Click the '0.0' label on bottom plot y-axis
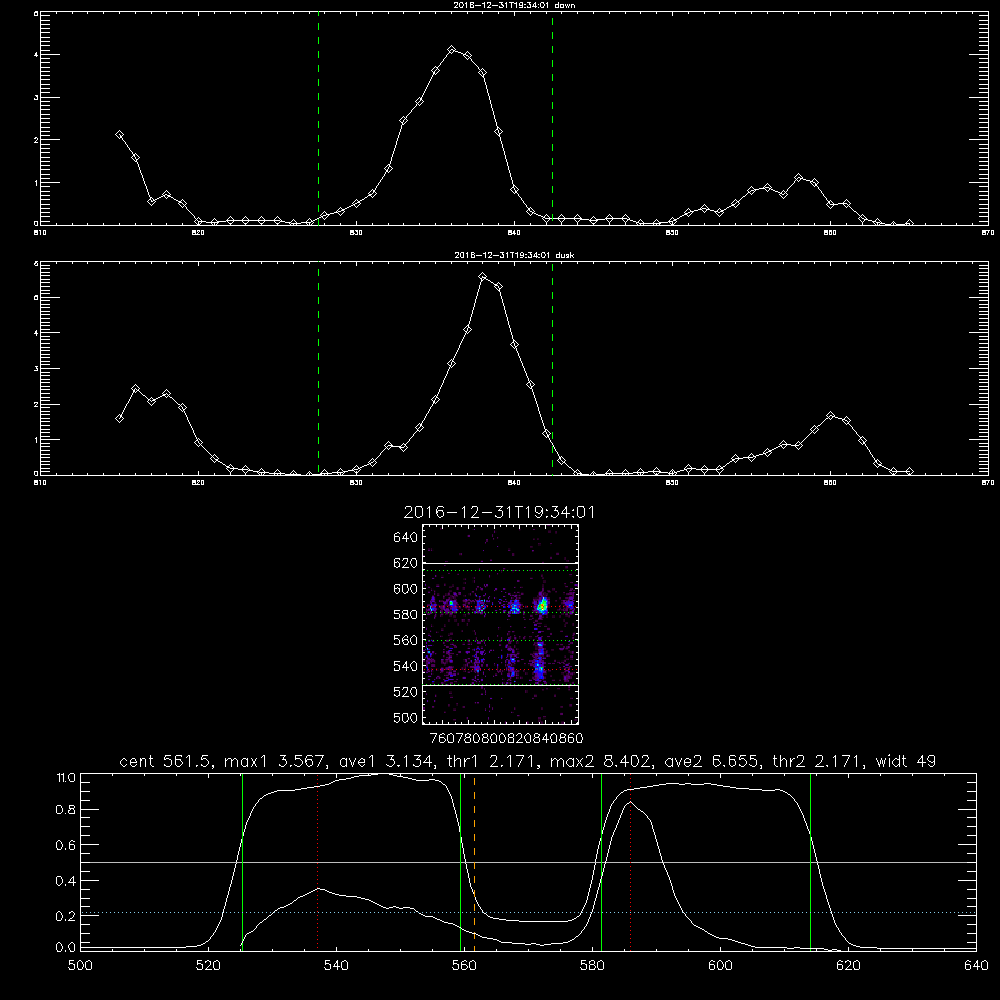The width and height of the screenshot is (1000, 1000). click(66, 948)
